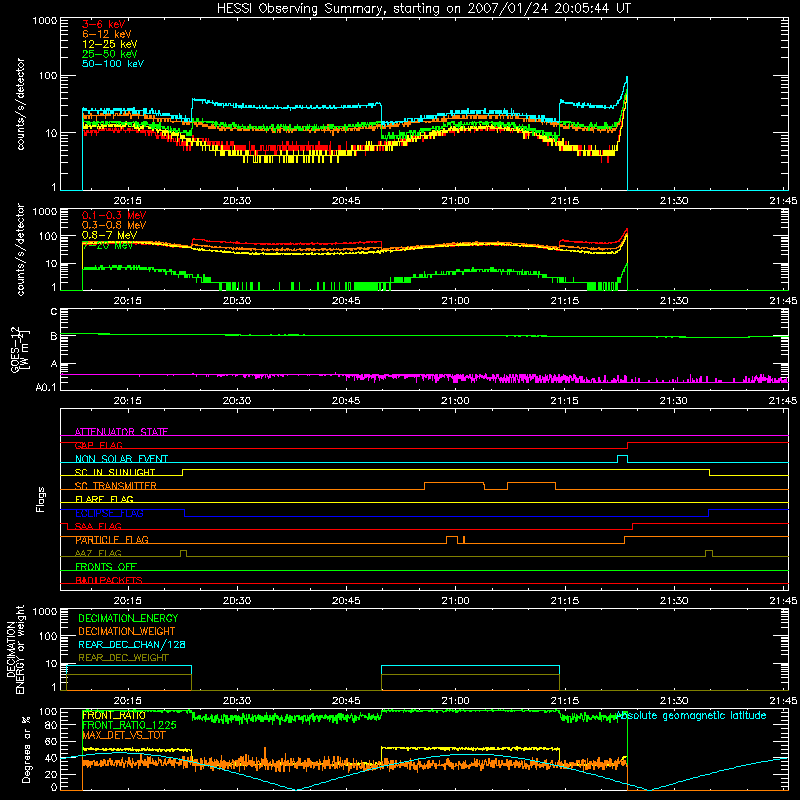The width and height of the screenshot is (800, 800).
Task: Select the FRONTS_OFF flag label
Action: 106,567
